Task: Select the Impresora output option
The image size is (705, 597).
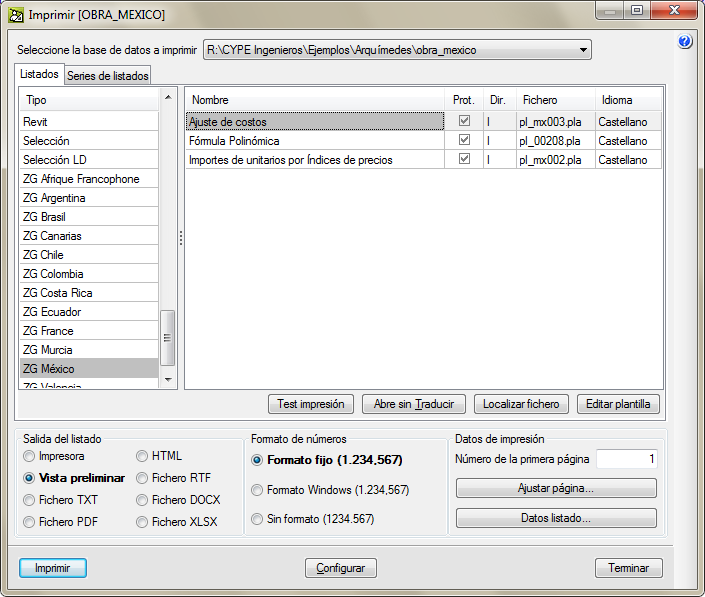Action: pyautogui.click(x=30, y=456)
